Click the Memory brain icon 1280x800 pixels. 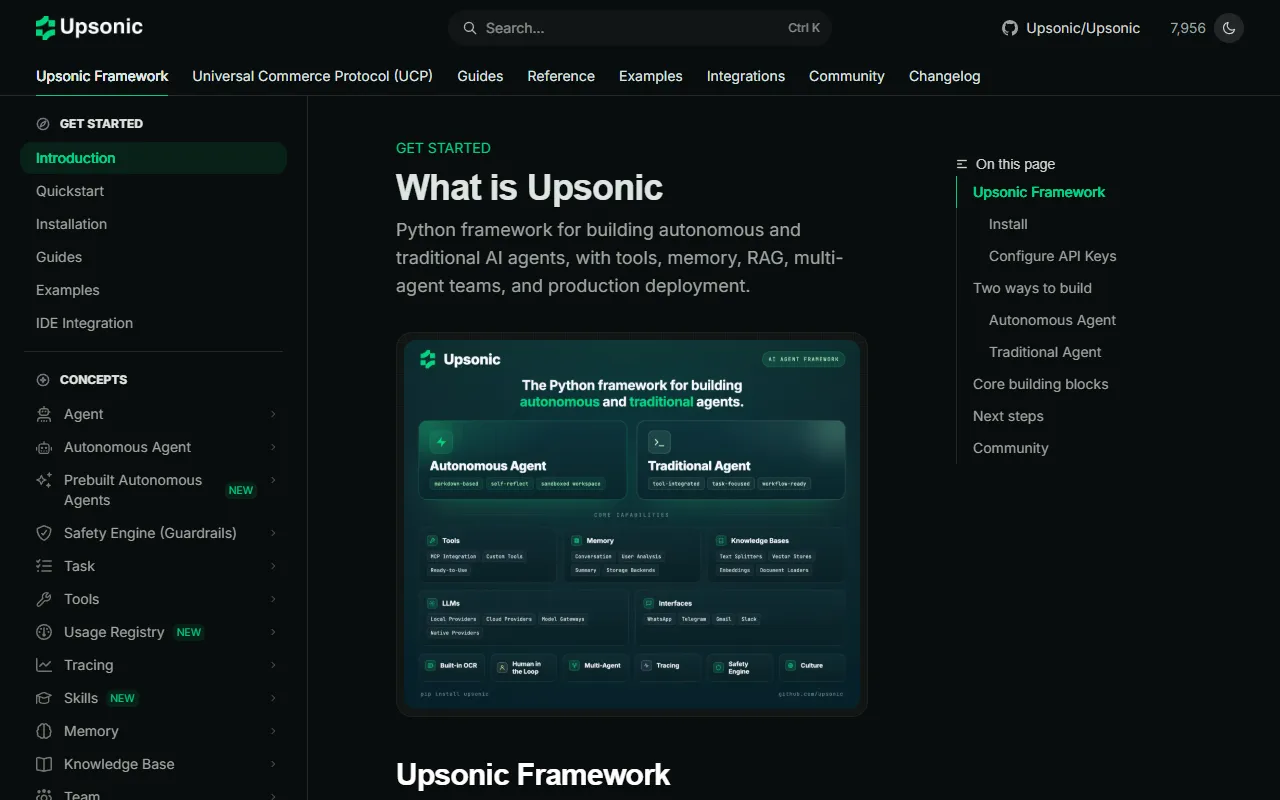tap(44, 731)
